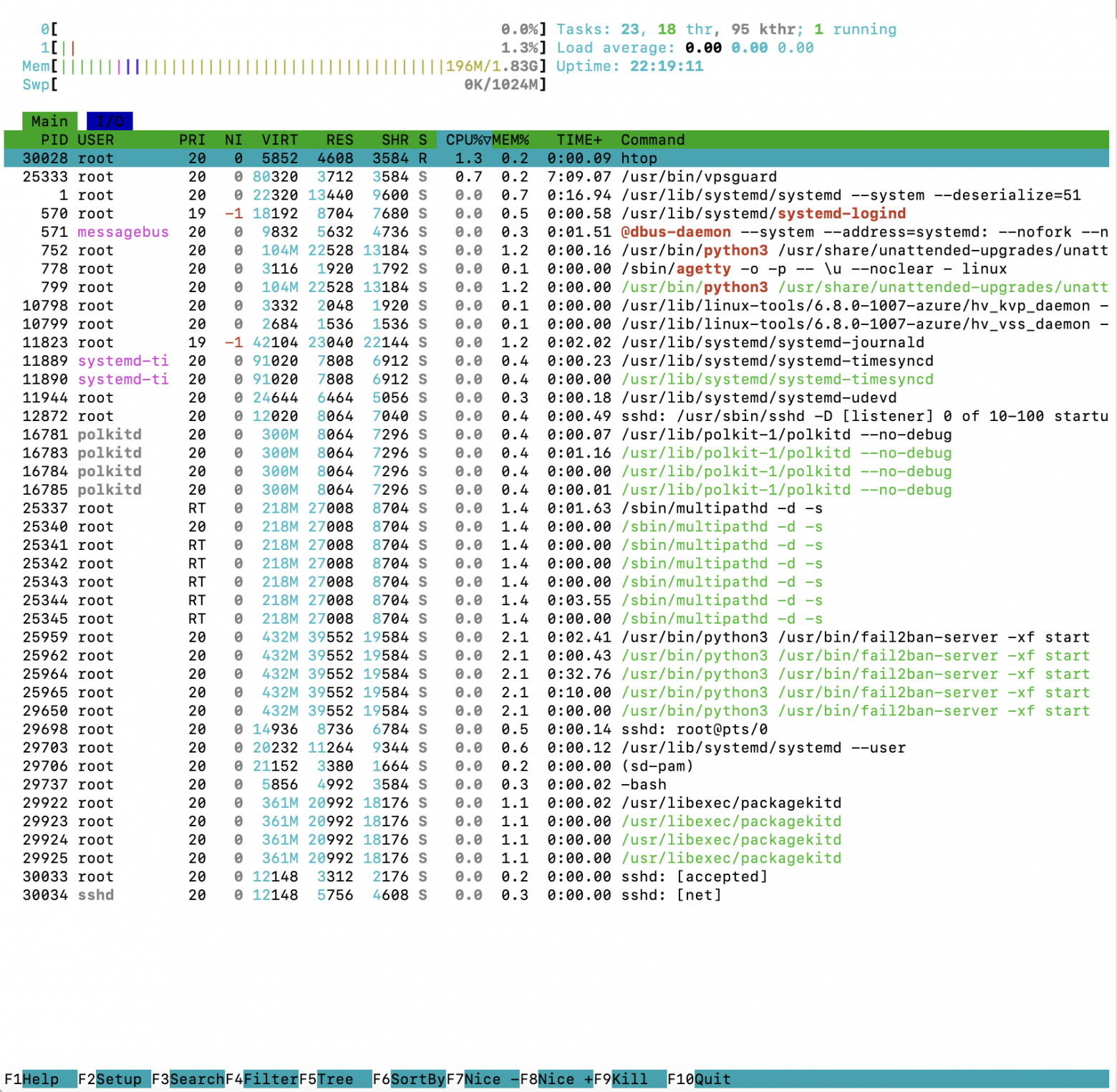Switch to the I/O tab
The image size is (1117, 1092).
(x=110, y=121)
